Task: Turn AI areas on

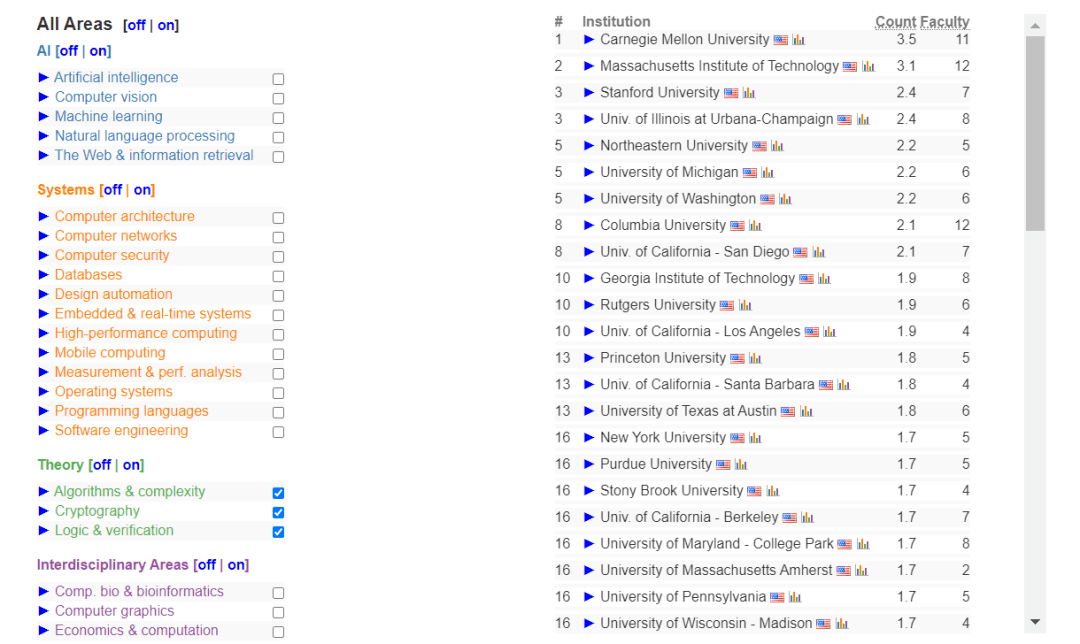Action: [x=98, y=51]
